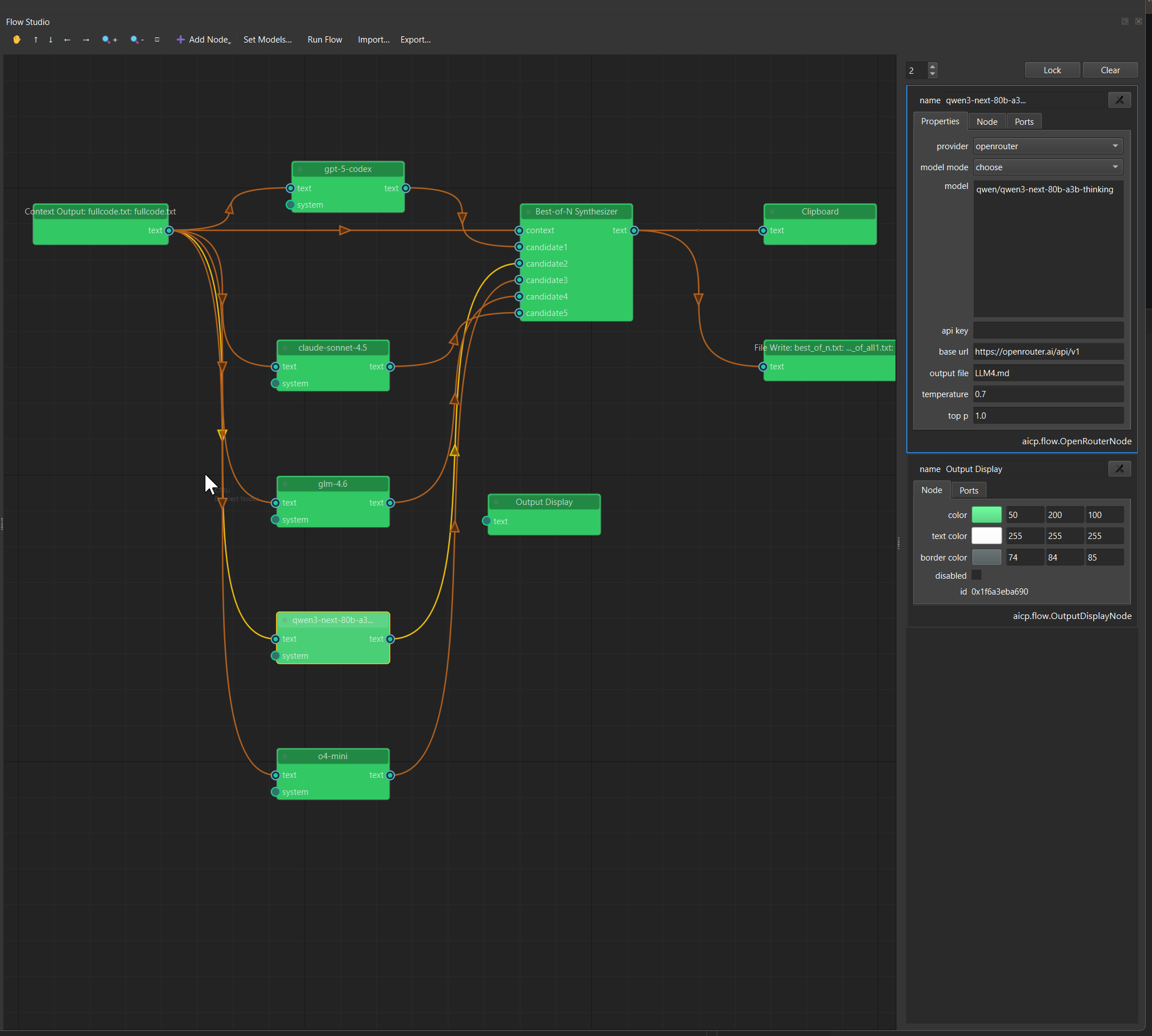Viewport: 1152px width, 1036px height.
Task: Switch to Node tab of qwen3 panel
Action: click(987, 122)
